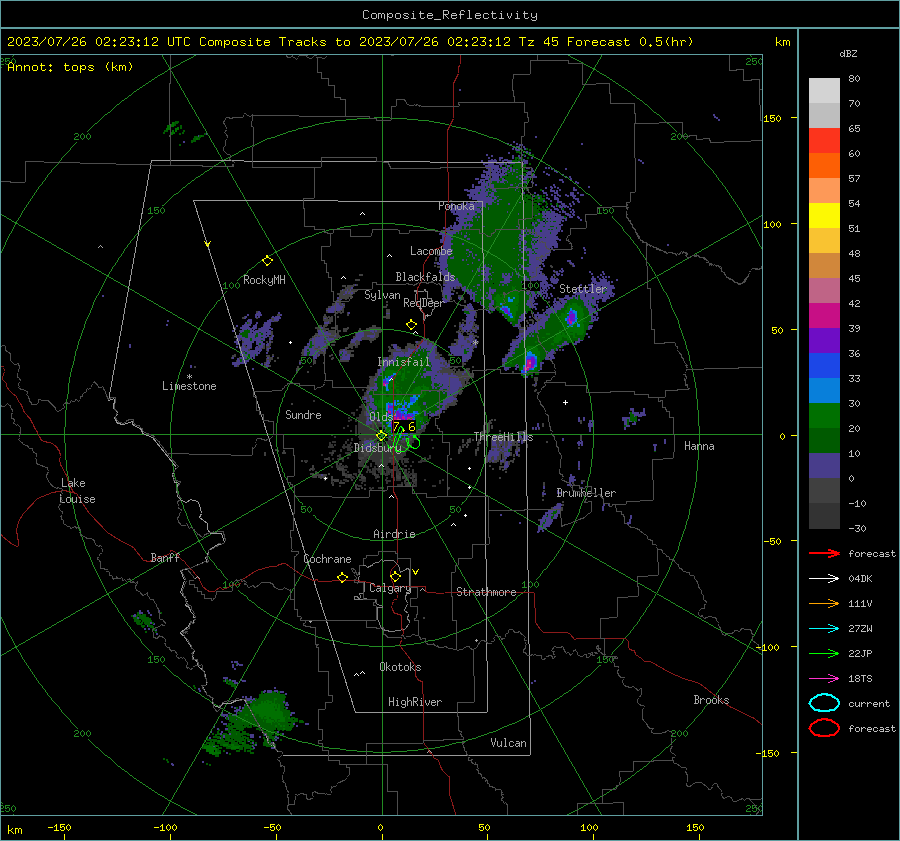Select the orange 57-60 dBZ color band
Image resolution: width=900 pixels, height=841 pixels.
coord(824,166)
